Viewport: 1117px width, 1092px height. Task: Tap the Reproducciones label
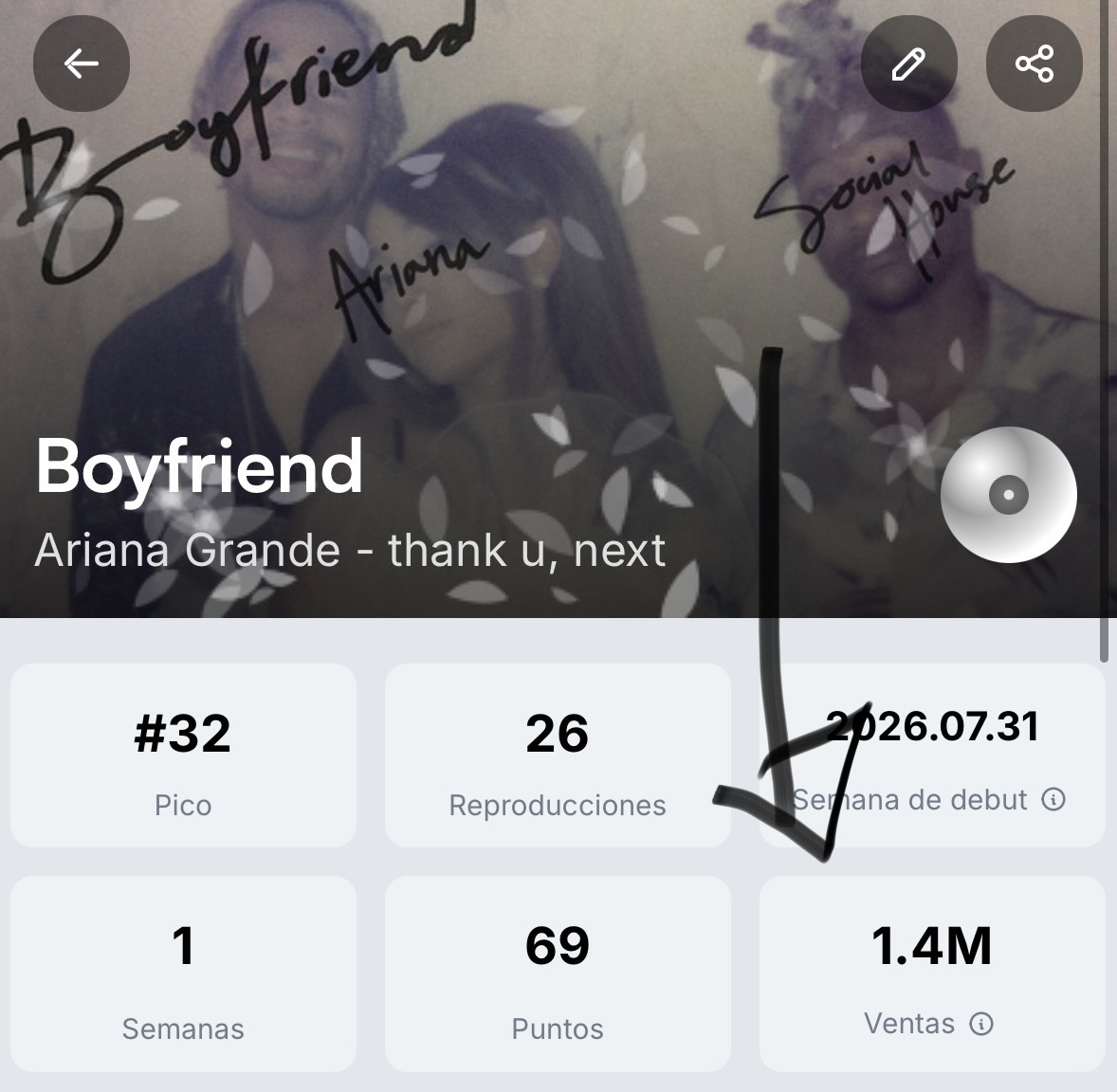point(558,806)
